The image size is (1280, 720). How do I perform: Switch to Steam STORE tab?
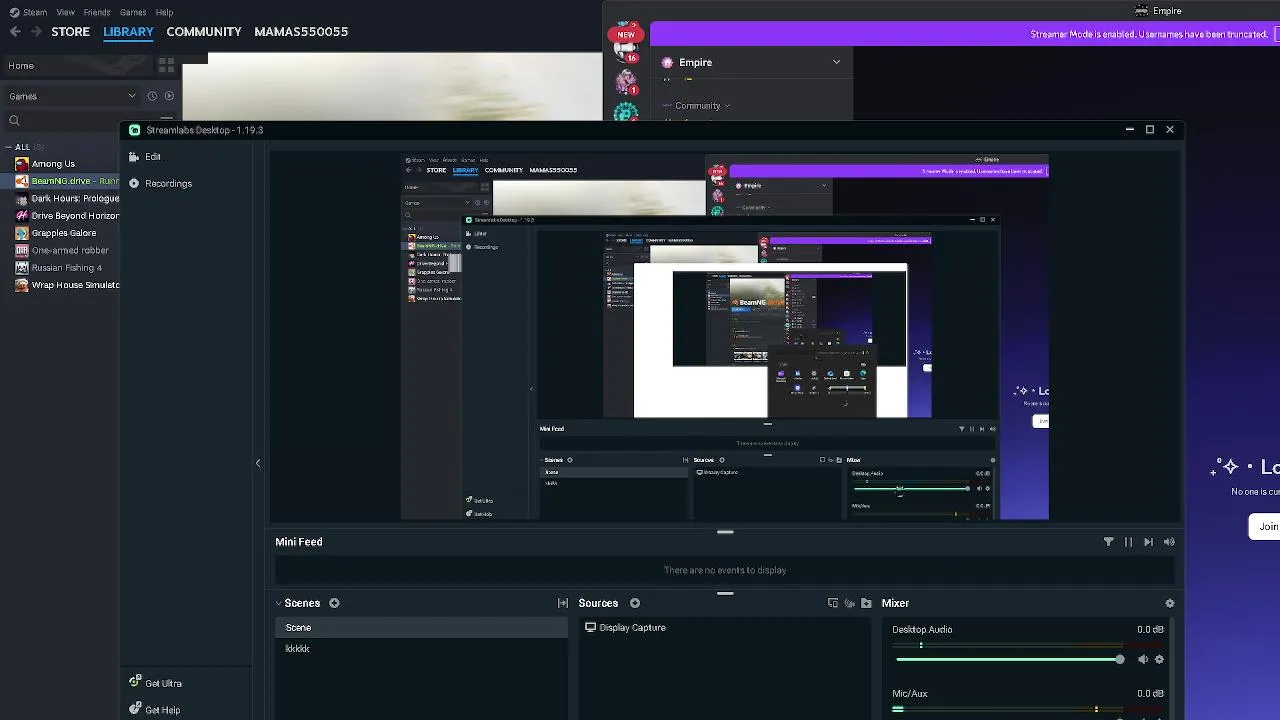pos(70,32)
